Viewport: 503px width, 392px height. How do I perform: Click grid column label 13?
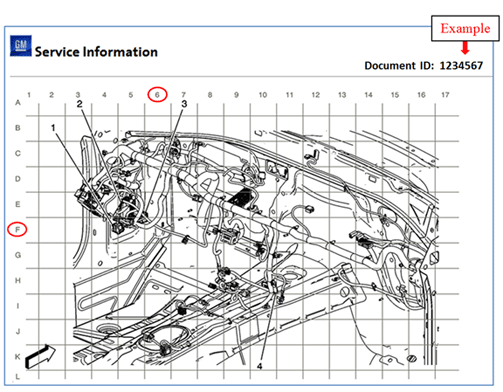pyautogui.click(x=342, y=95)
